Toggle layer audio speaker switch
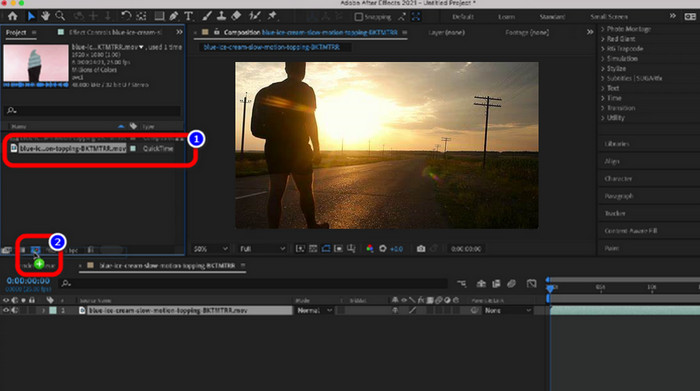Image resolution: width=700 pixels, height=391 pixels. (15, 310)
